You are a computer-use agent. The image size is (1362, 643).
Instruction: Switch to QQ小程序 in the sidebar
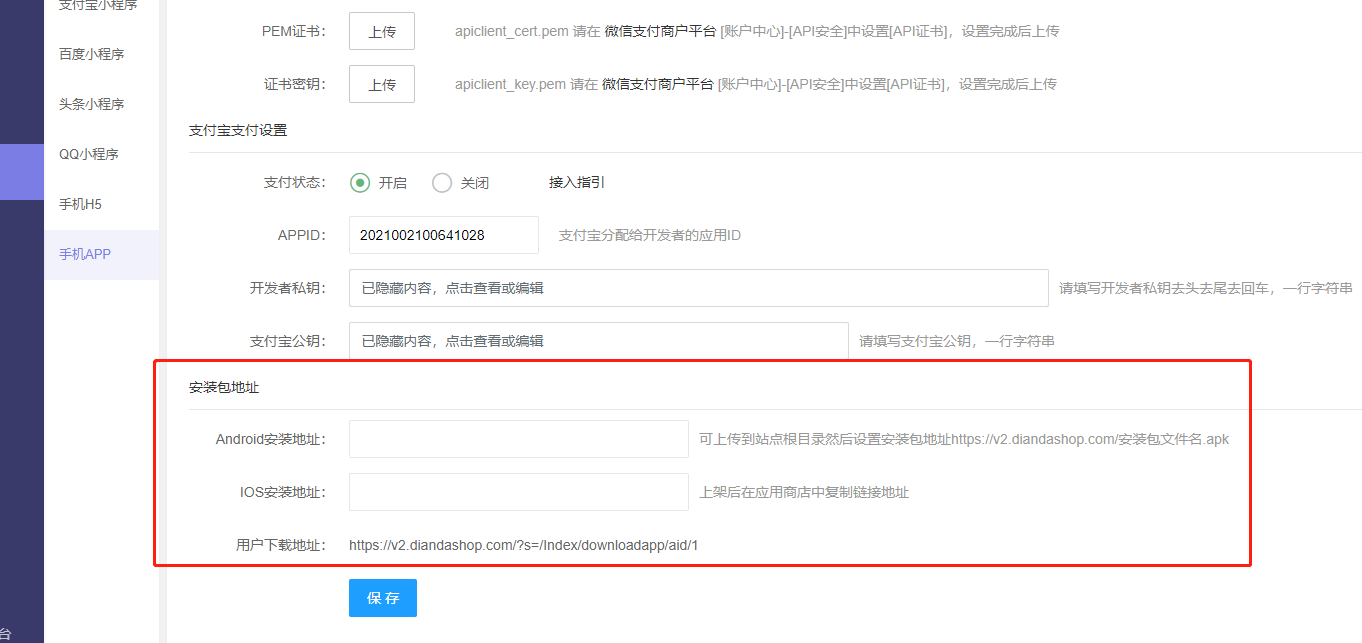coord(89,154)
